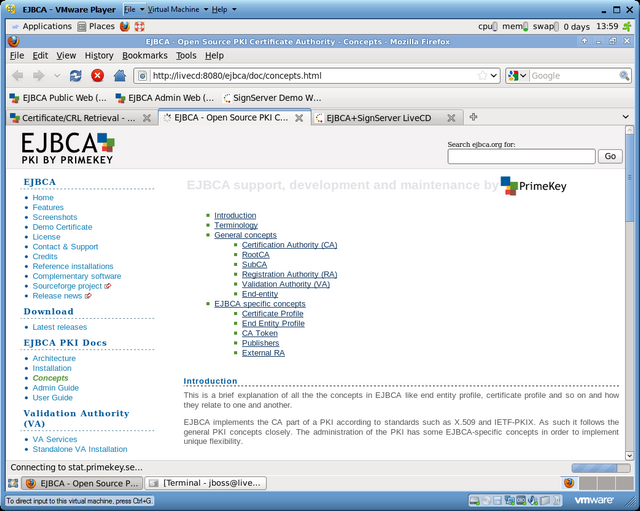The height and width of the screenshot is (511, 640).
Task: Open the Firefox Help menu
Action: tap(214, 56)
